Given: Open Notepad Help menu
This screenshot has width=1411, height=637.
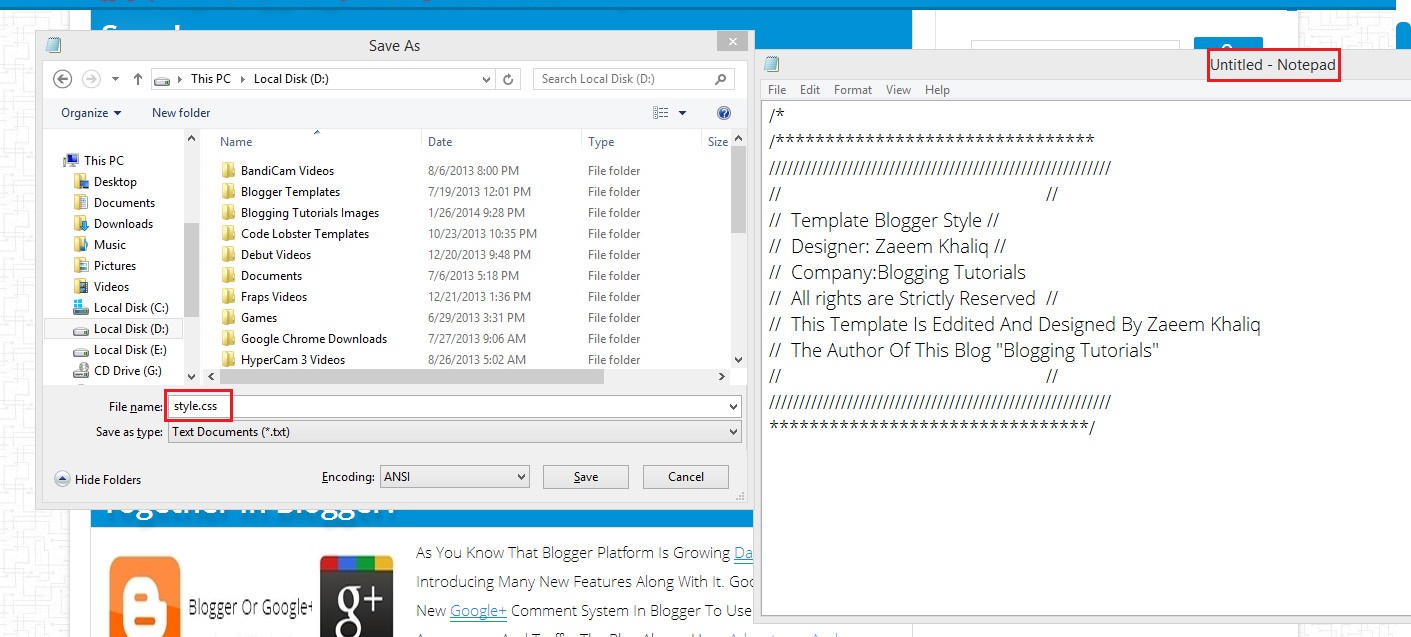Looking at the screenshot, I should pos(937,90).
